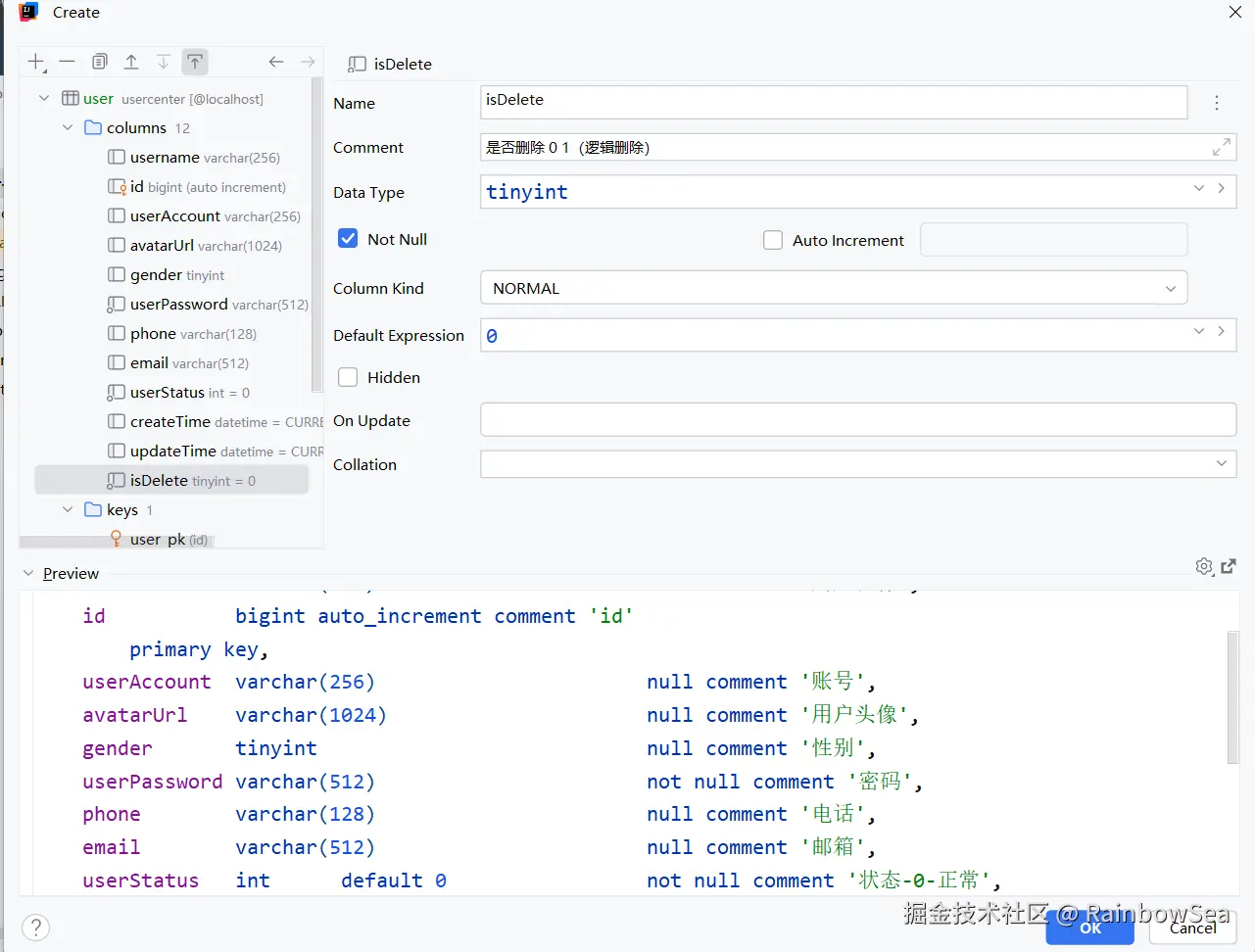Viewport: 1255px width, 952px height.
Task: Click the duplicate object icon
Action: (x=100, y=62)
